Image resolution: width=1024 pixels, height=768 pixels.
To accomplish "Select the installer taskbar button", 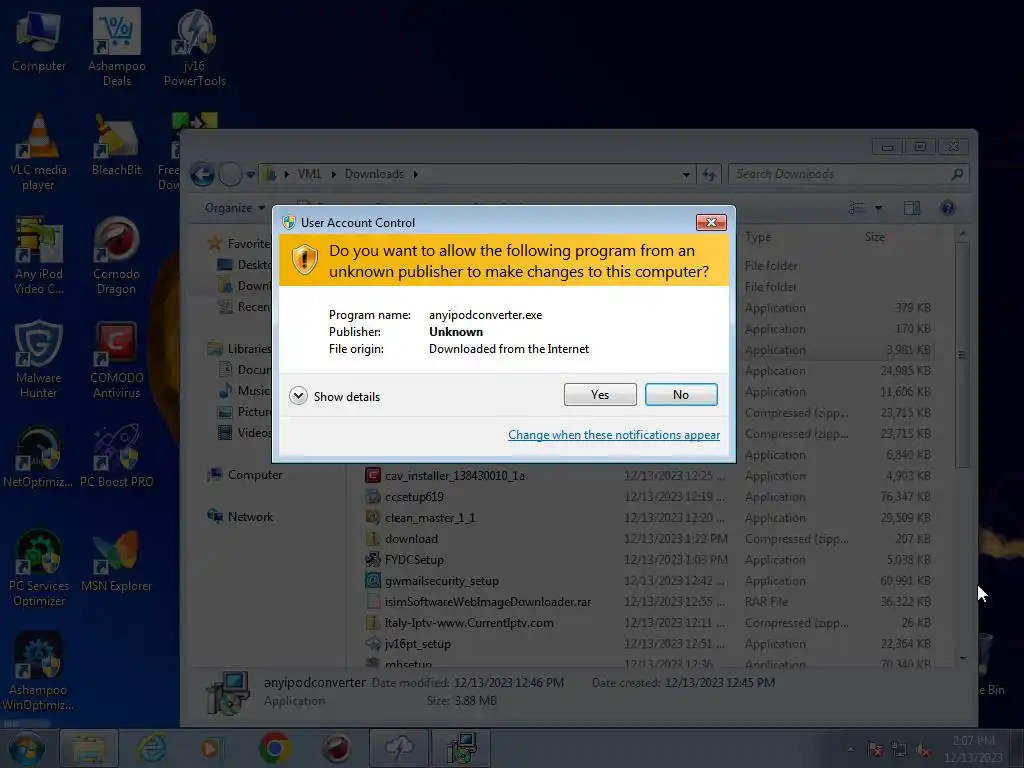I will 461,748.
